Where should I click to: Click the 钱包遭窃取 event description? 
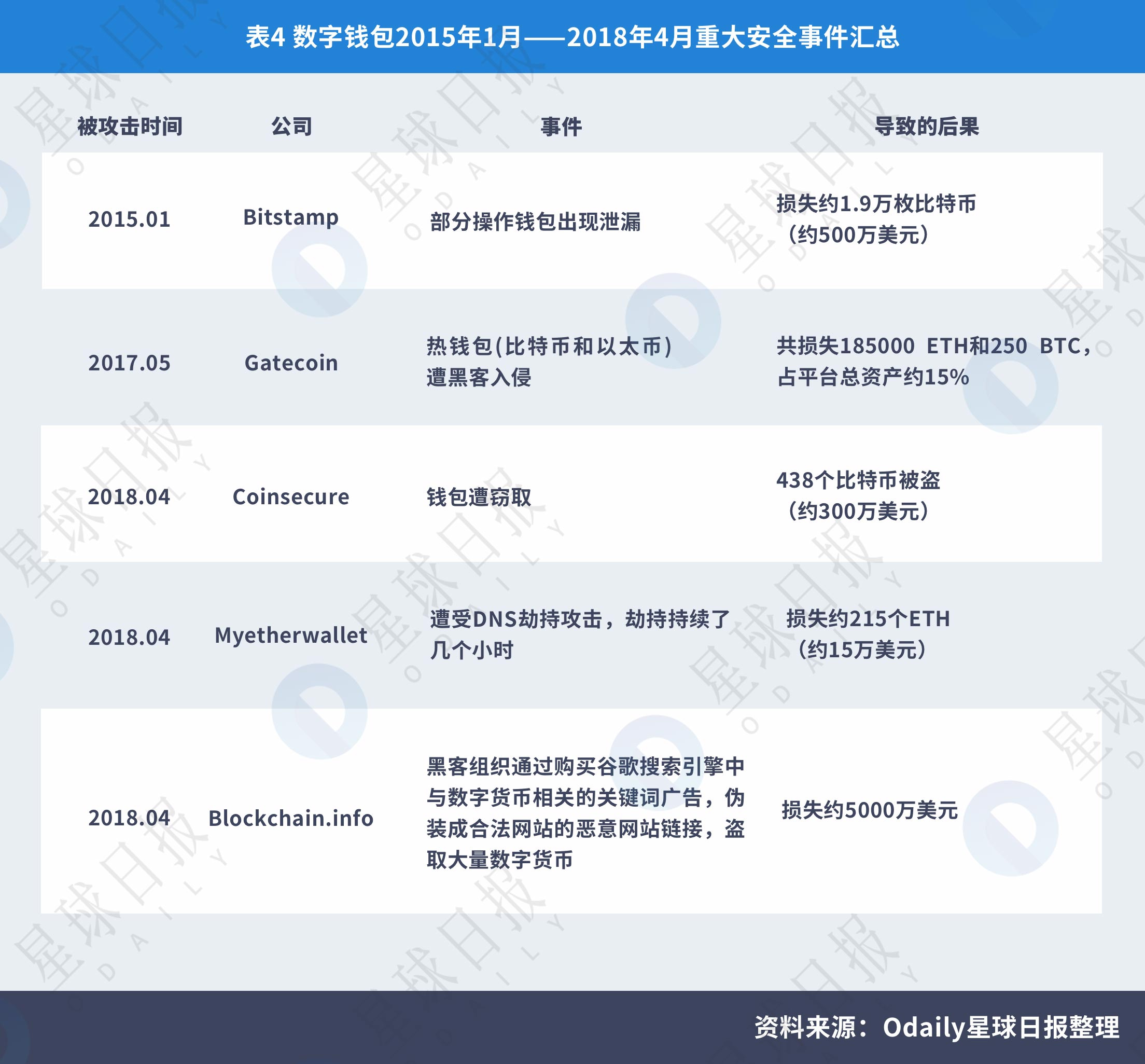[479, 497]
